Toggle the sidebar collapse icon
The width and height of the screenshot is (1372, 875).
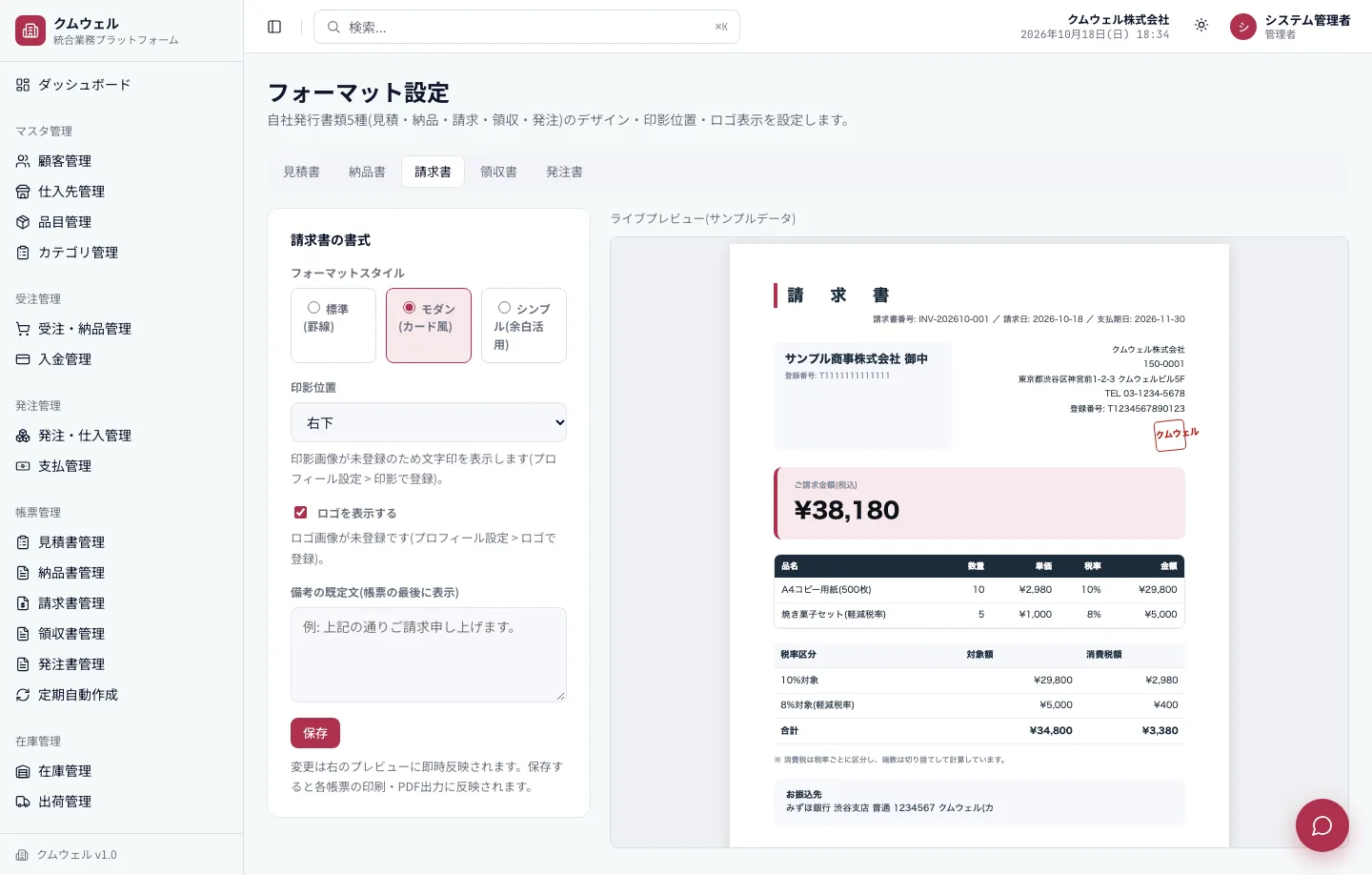(x=274, y=27)
